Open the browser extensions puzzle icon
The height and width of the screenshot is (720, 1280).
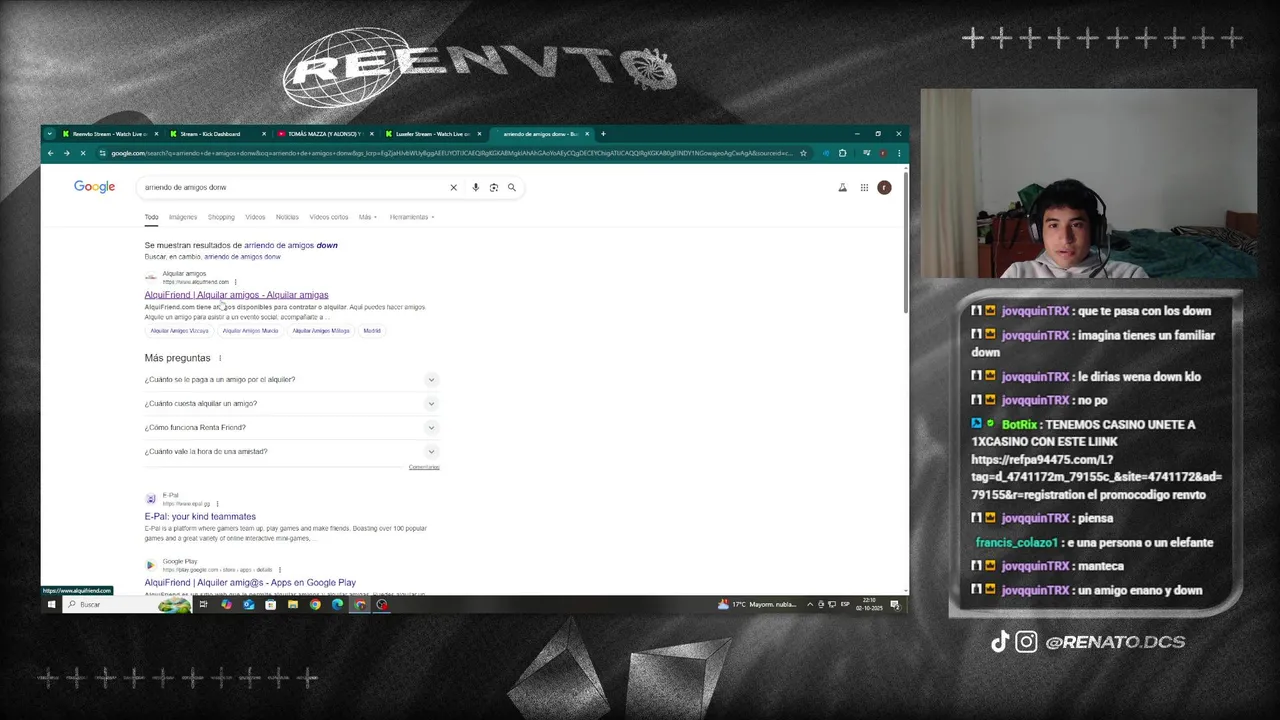[842, 153]
